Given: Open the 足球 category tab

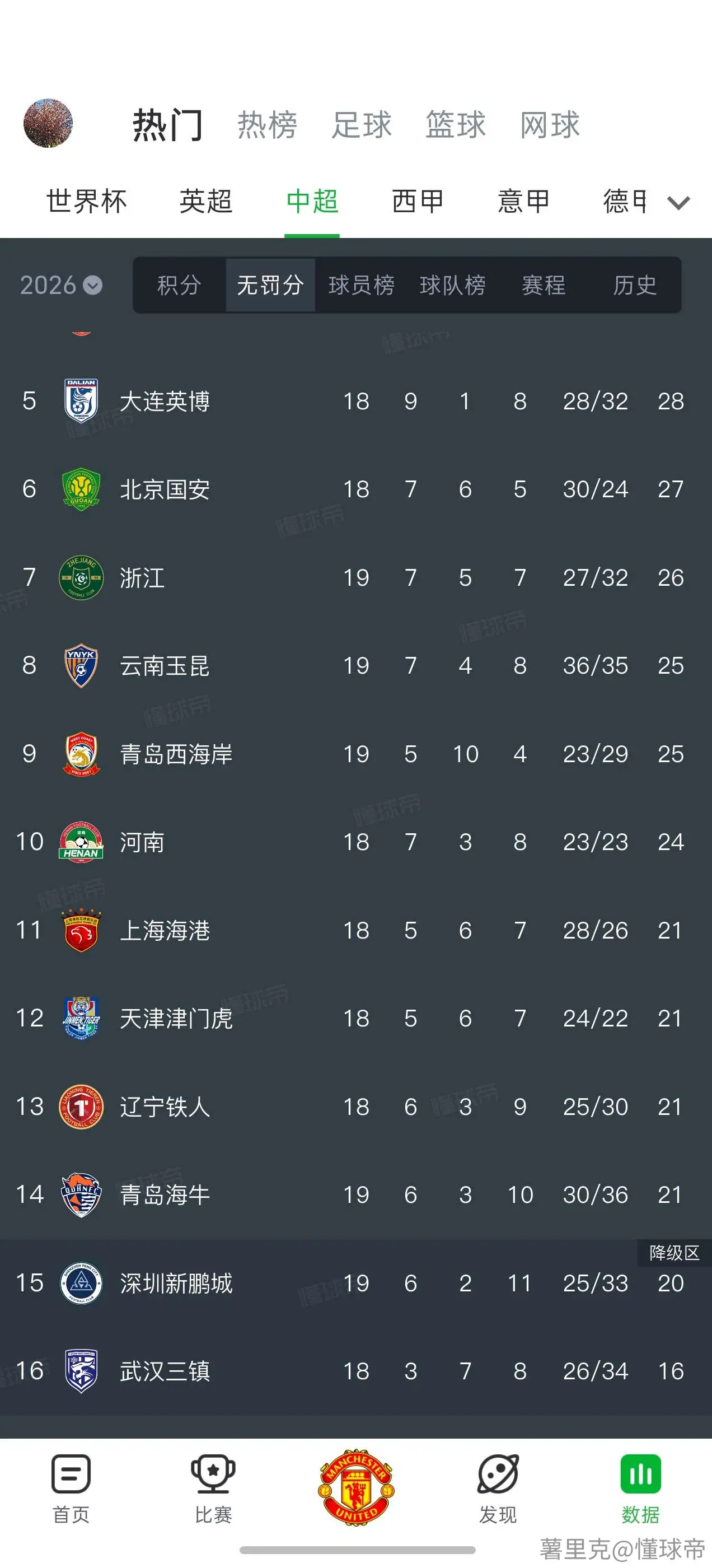Looking at the screenshot, I should [362, 125].
